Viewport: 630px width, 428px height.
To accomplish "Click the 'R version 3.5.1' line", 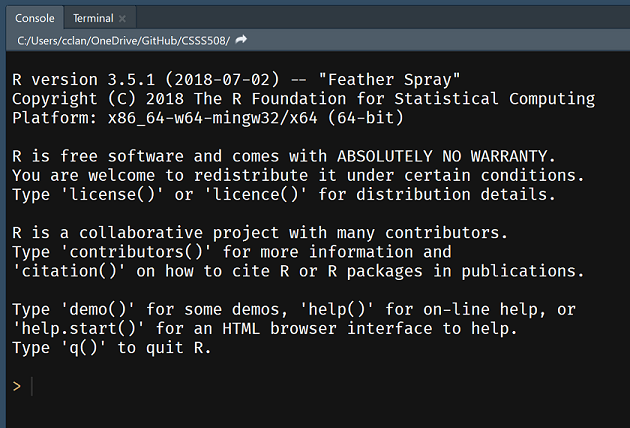I will coord(236,80).
